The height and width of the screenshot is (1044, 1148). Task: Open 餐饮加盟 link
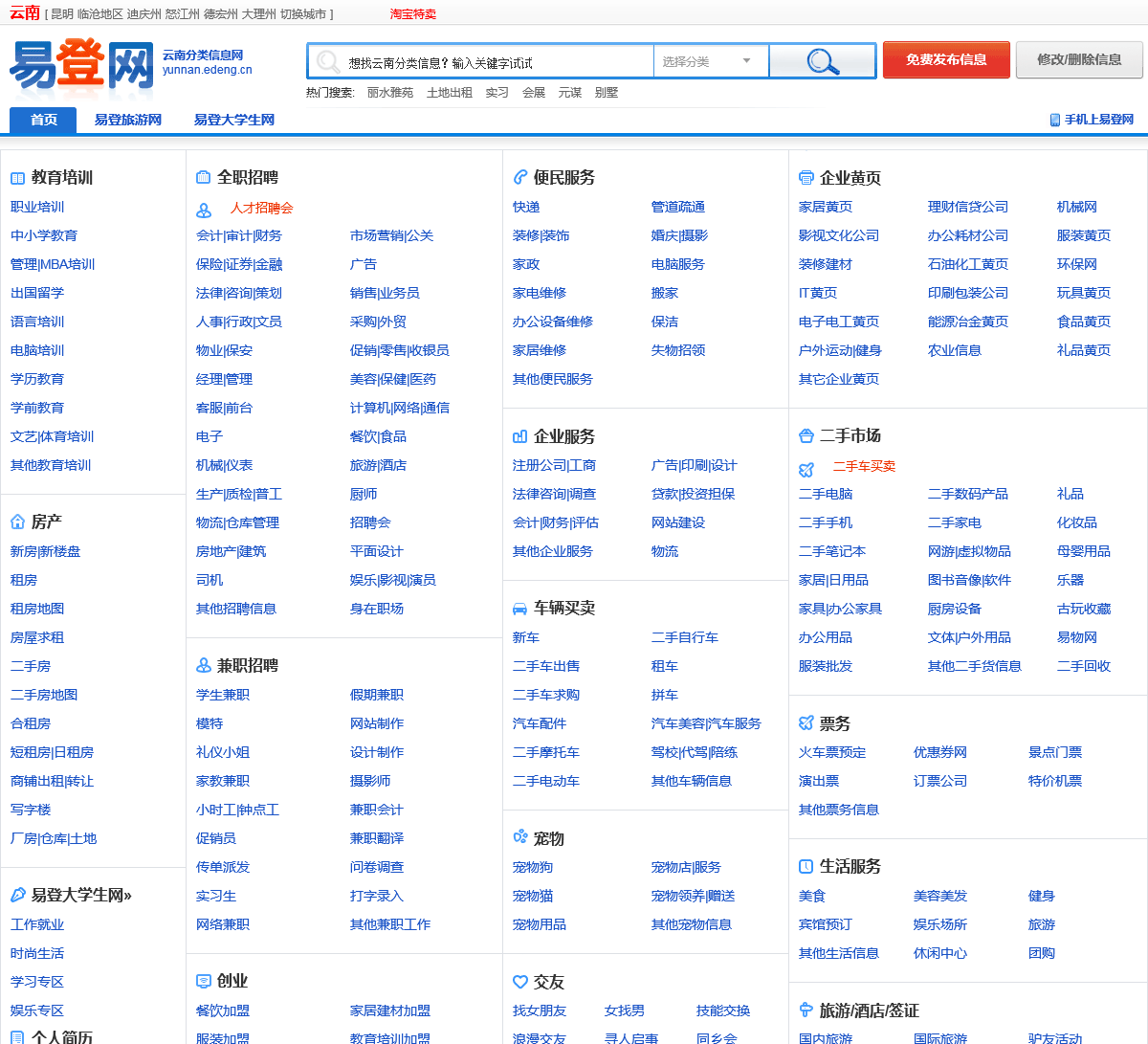click(x=223, y=1011)
